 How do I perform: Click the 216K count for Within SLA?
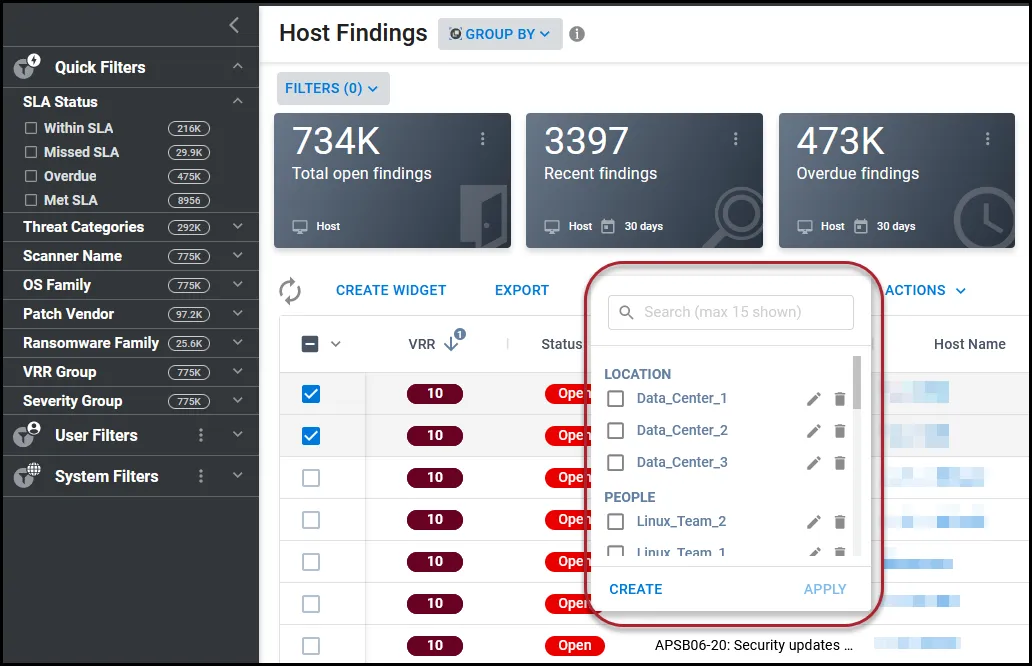[x=189, y=128]
